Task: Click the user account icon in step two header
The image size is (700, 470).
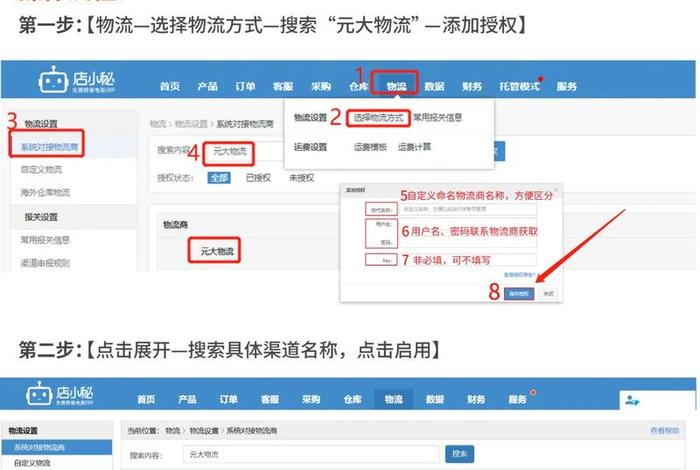Action: click(632, 400)
